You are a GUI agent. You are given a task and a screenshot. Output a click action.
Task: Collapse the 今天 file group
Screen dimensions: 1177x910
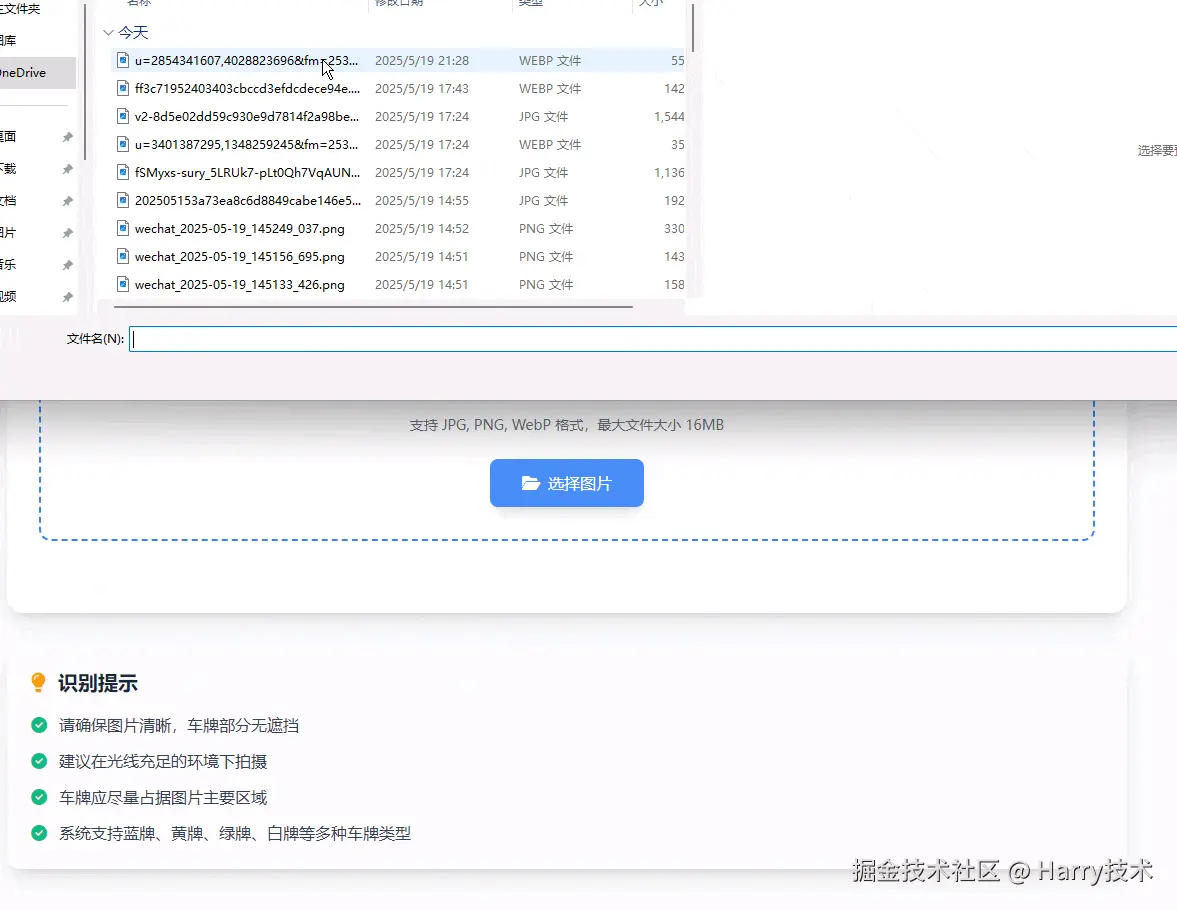108,32
